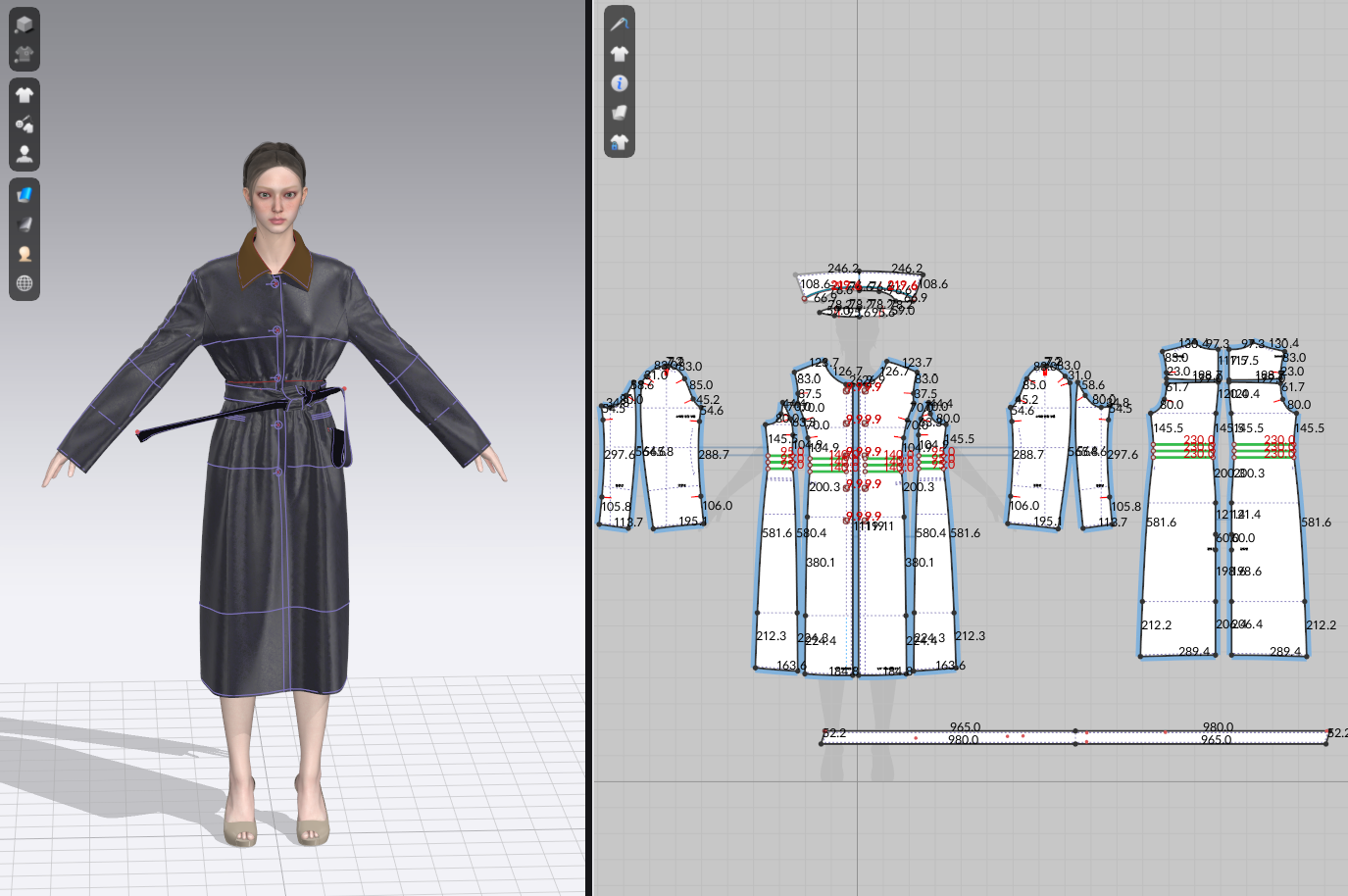
Task: Click the fabric sheet icon in 2D toolbar
Action: click(620, 113)
